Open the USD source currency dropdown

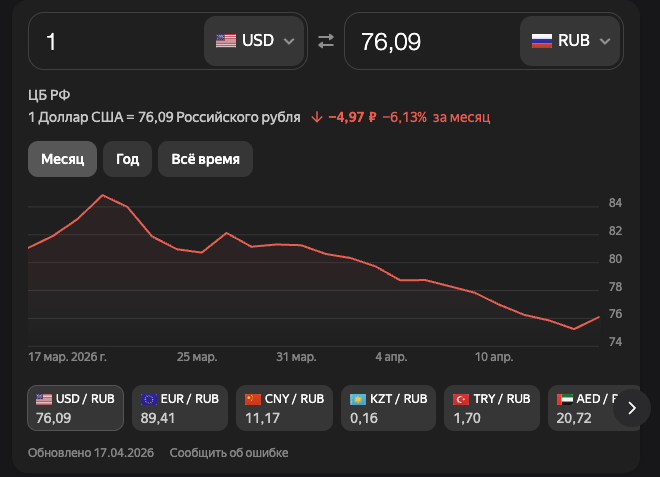click(255, 41)
